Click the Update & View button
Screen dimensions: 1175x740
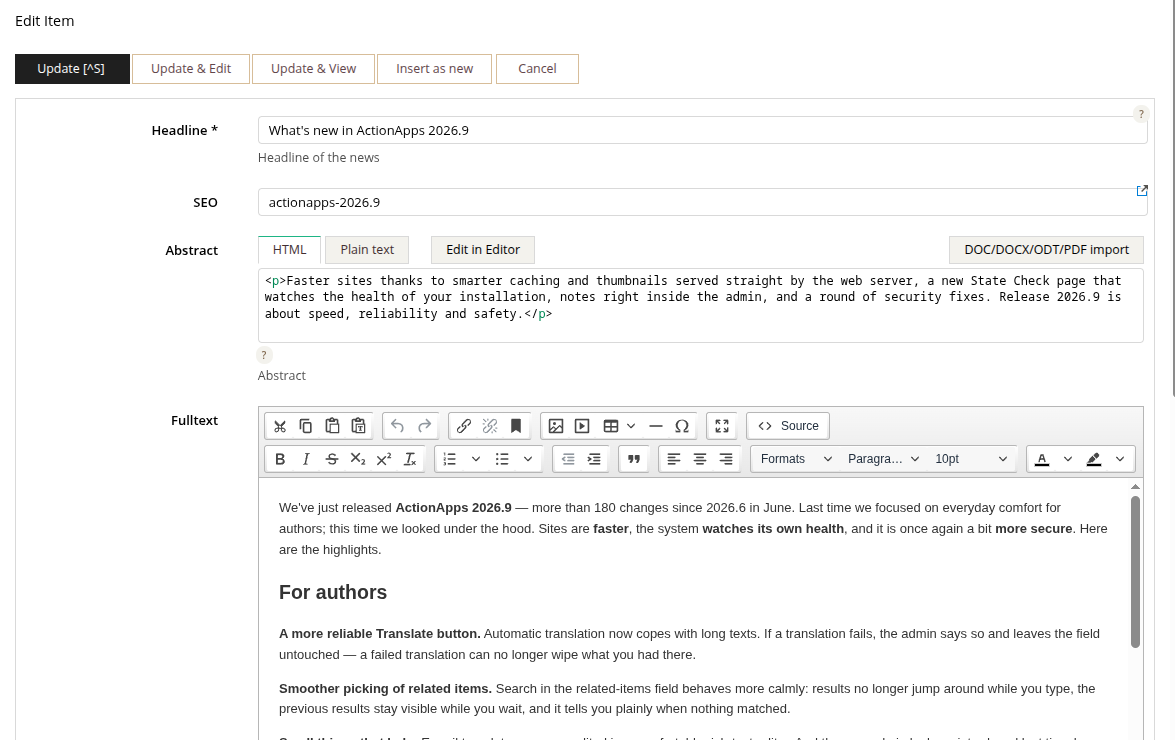pos(313,69)
